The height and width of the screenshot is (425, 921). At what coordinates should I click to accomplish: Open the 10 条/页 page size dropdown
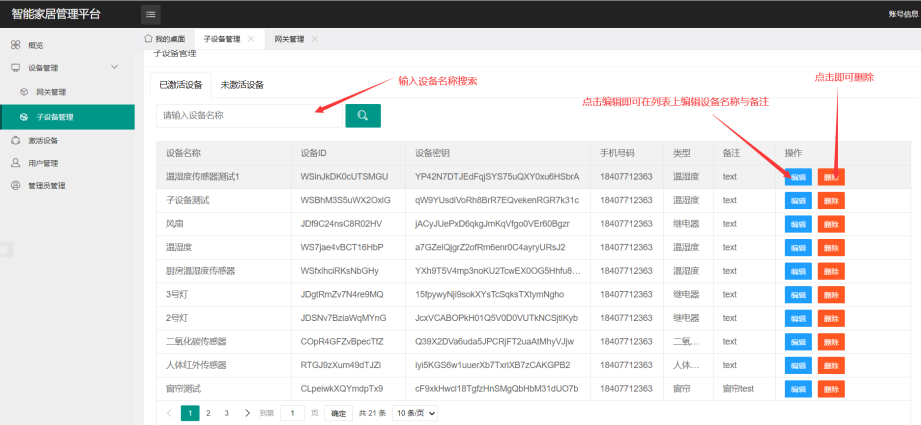coord(415,413)
